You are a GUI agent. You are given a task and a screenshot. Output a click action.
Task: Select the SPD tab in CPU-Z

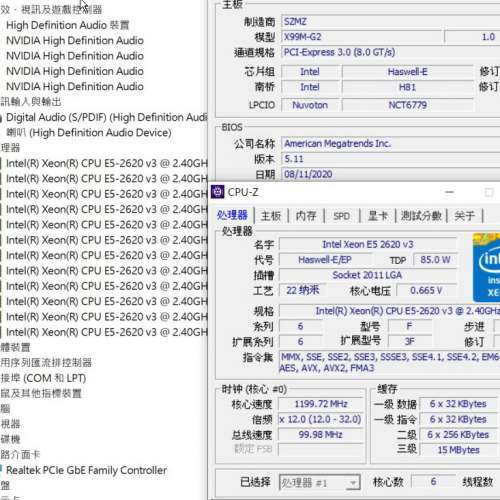[x=342, y=216]
